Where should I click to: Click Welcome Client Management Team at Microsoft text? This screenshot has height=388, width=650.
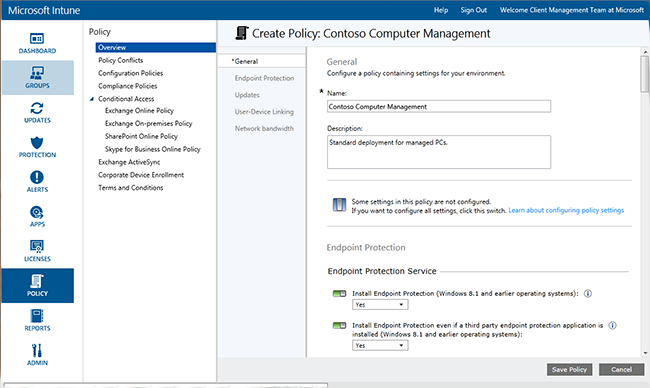coord(572,10)
